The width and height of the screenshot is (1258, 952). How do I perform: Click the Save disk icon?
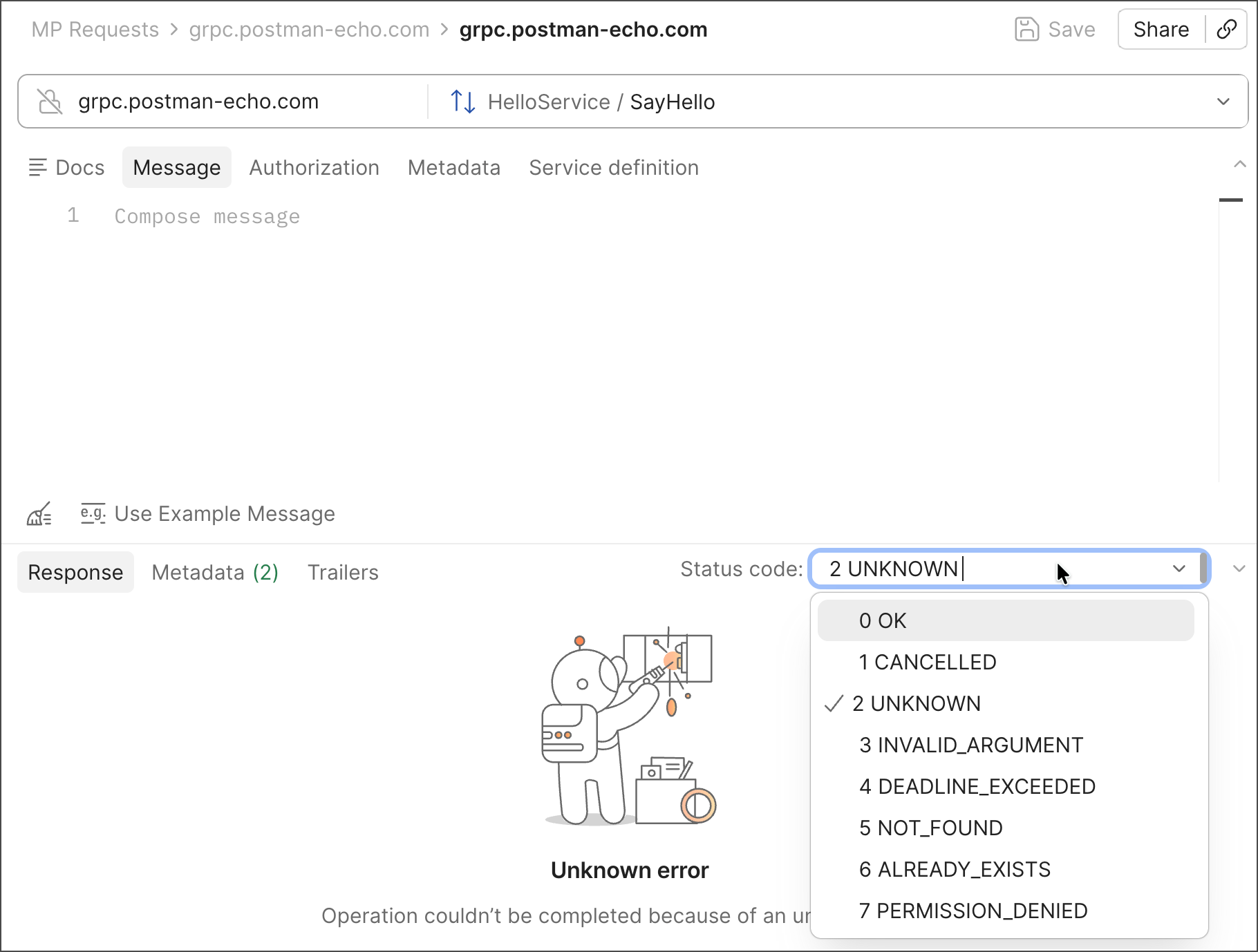[1026, 30]
